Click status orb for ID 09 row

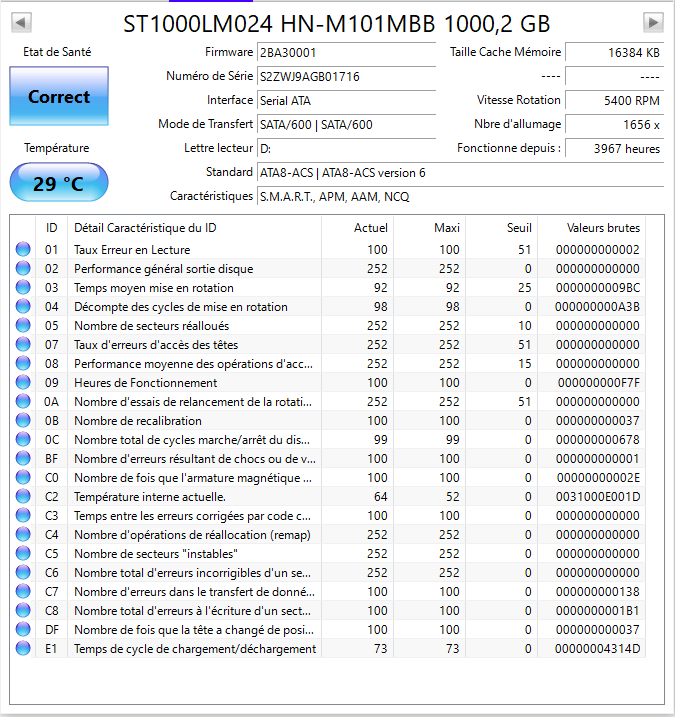tap(23, 382)
